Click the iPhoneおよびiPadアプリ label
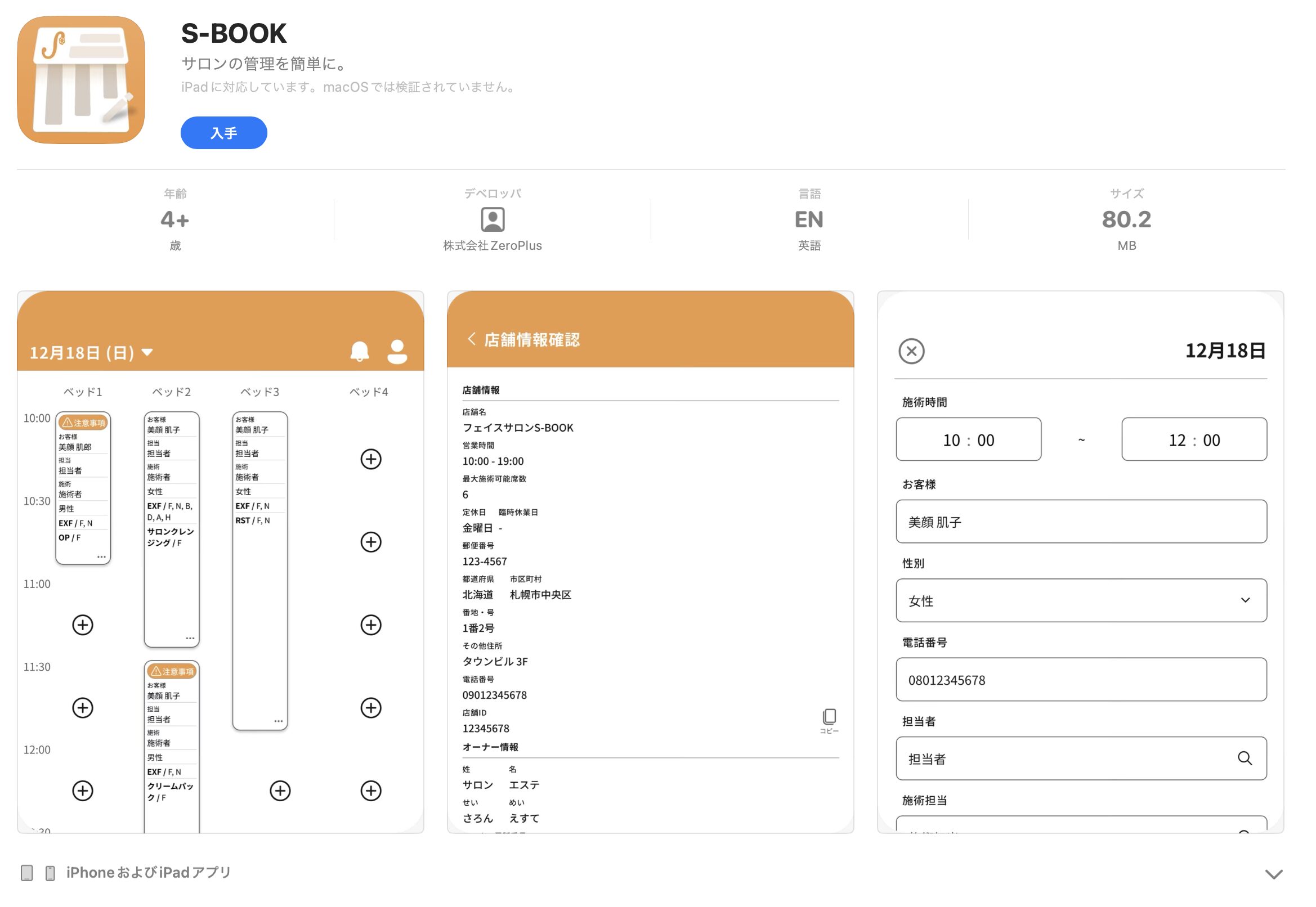The image size is (1316, 907). (149, 873)
